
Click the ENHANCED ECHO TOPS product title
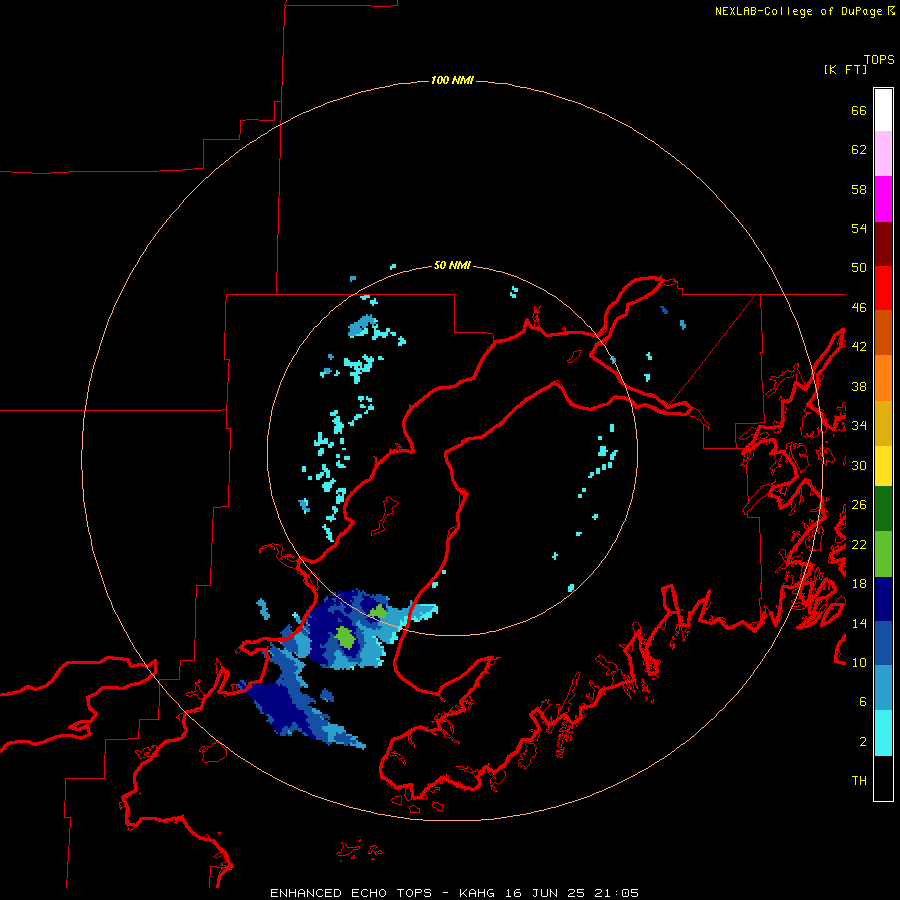(x=351, y=893)
